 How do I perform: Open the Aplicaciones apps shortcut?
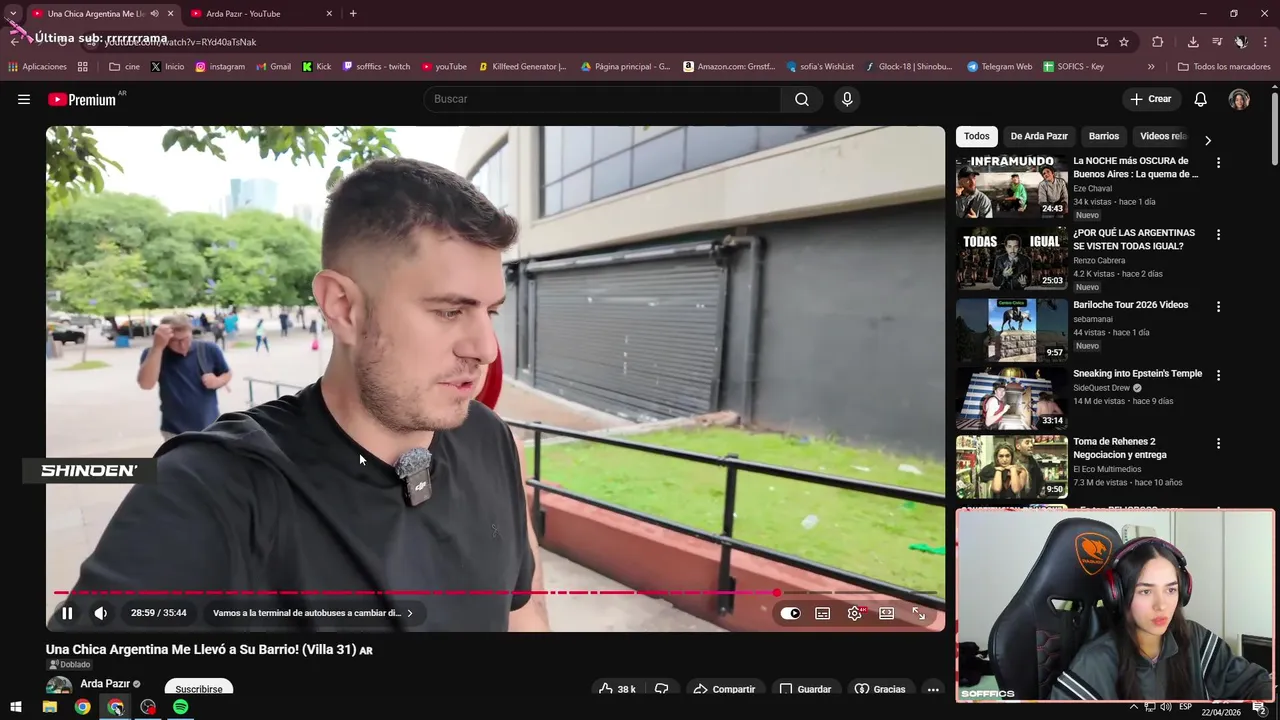37,67
